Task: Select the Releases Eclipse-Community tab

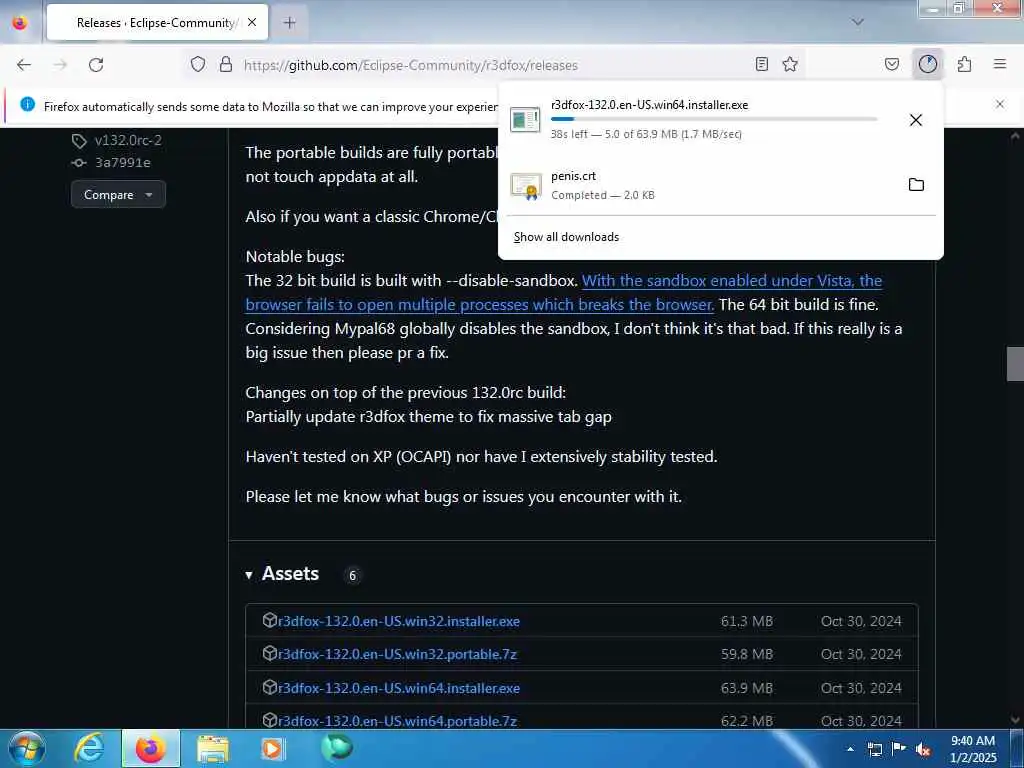Action: pos(157,22)
